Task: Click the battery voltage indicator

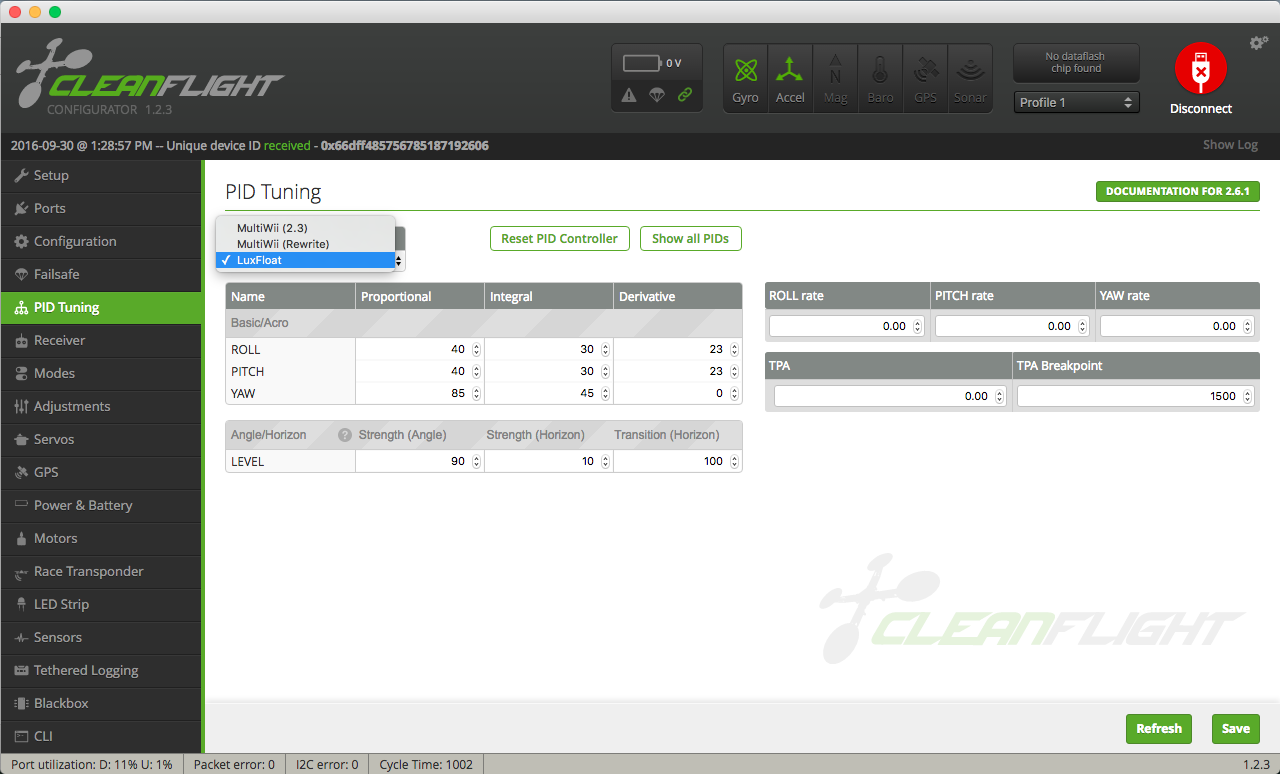Action: coord(652,63)
